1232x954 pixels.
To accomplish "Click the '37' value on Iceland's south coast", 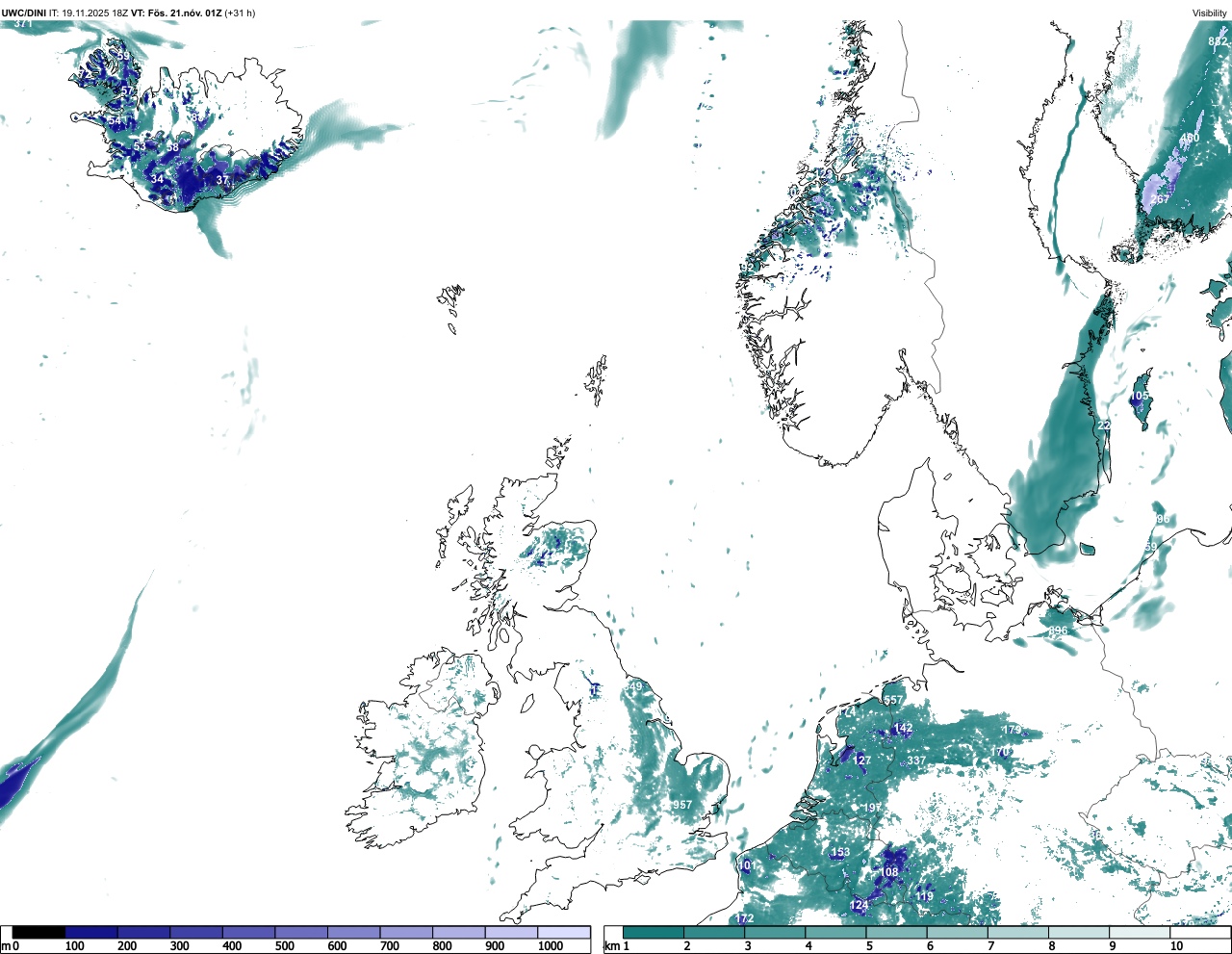I will coord(222,180).
